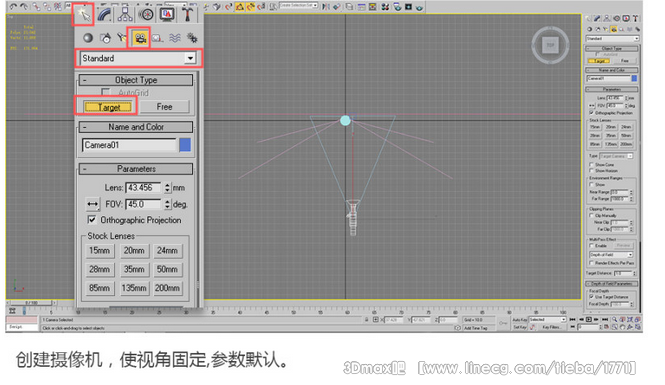Click the large Free camera button
This screenshot has width=665, height=385.
click(x=164, y=107)
